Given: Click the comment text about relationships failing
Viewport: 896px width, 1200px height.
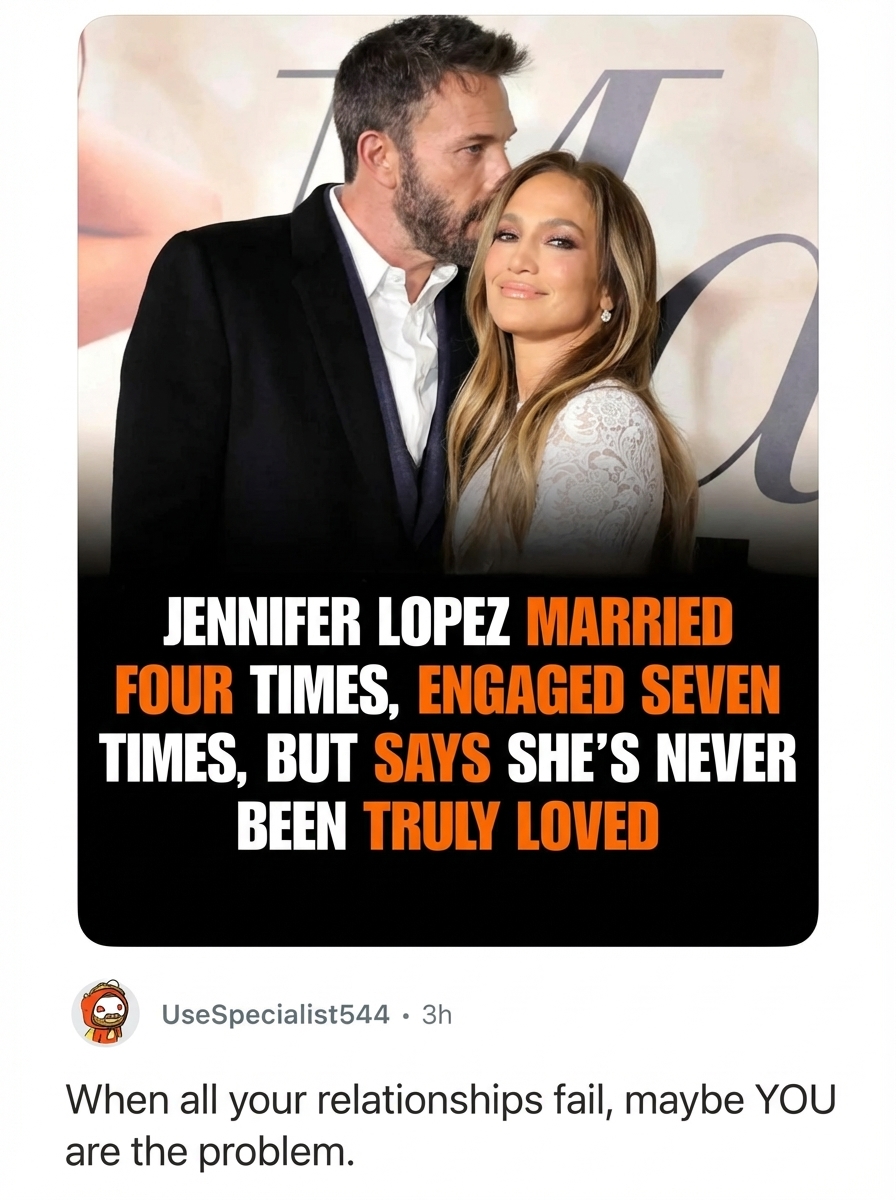Looking at the screenshot, I should point(449,1125).
